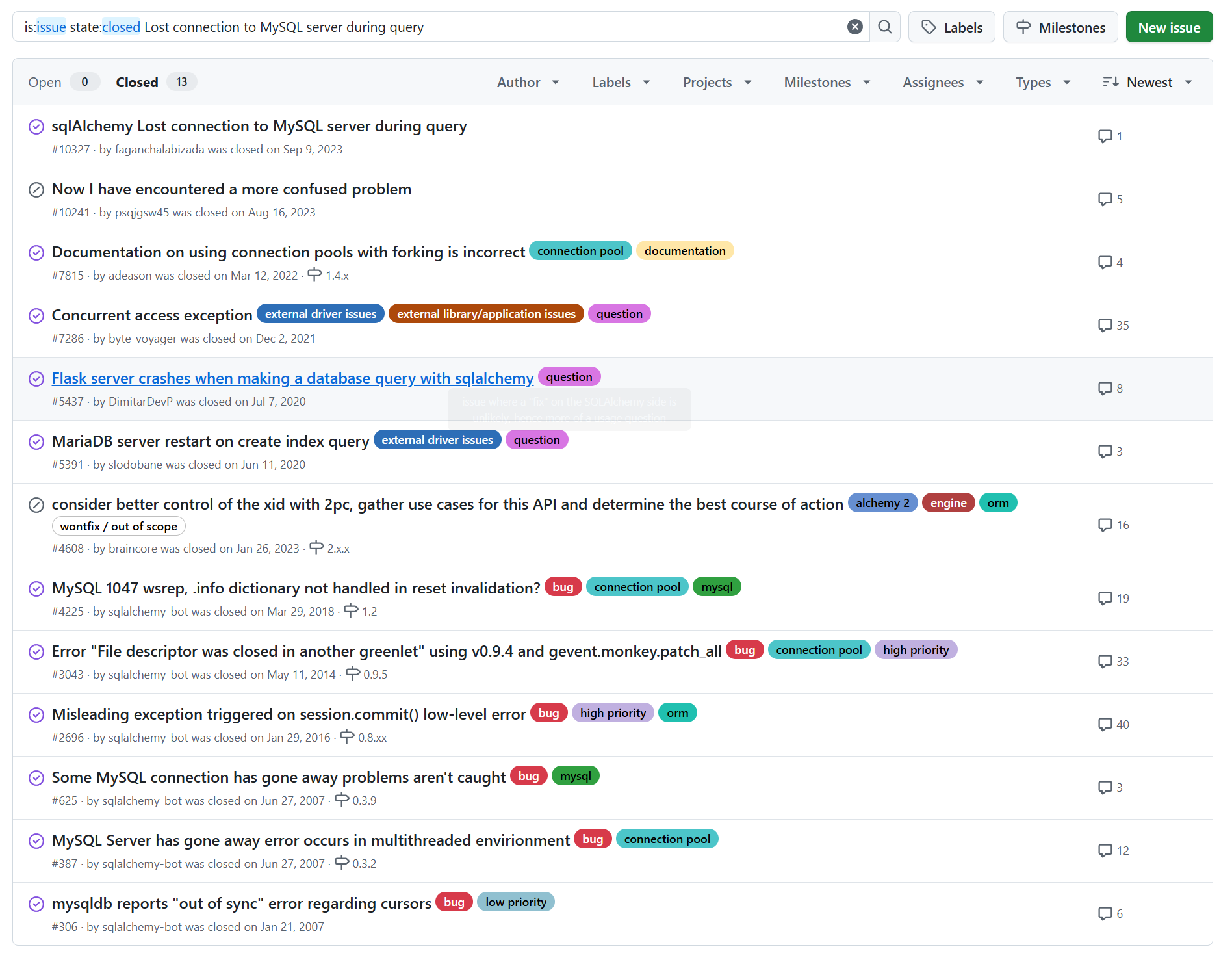Open the Newest sort dropdown
The width and height of the screenshot is (1232, 964).
point(1148,82)
